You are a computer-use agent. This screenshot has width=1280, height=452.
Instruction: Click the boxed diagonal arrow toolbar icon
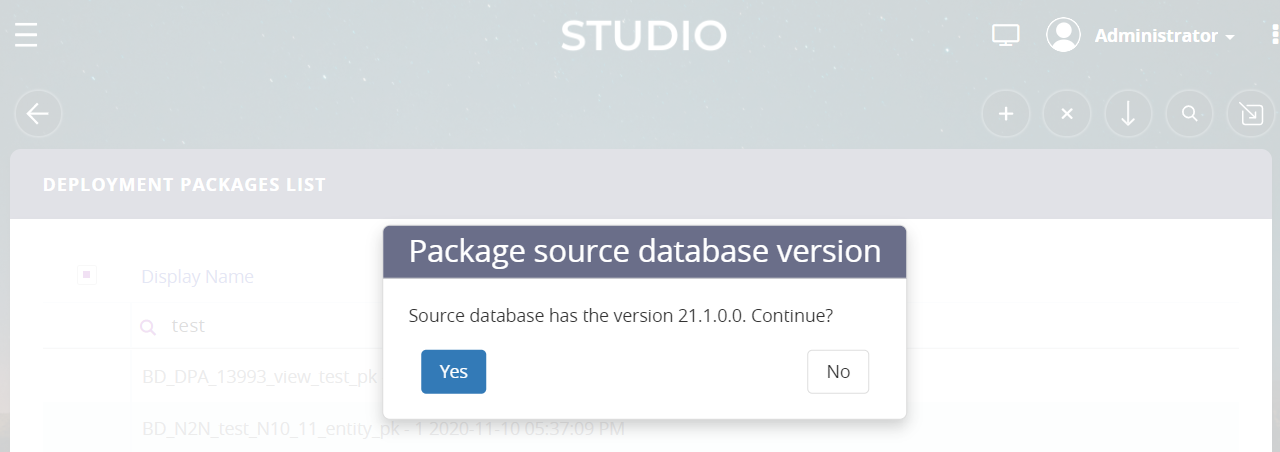coord(1250,114)
